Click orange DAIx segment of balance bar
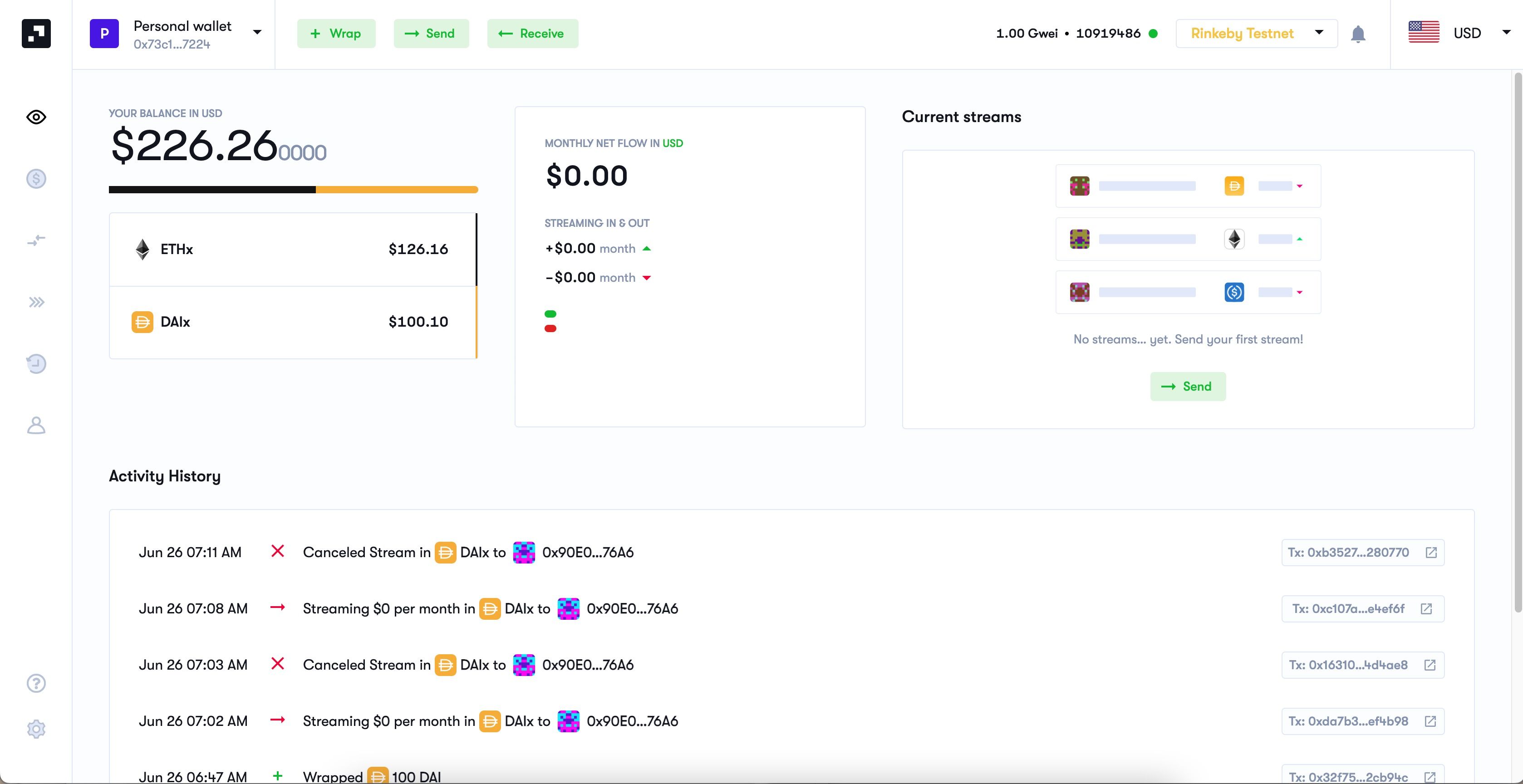1523x784 pixels. click(397, 190)
